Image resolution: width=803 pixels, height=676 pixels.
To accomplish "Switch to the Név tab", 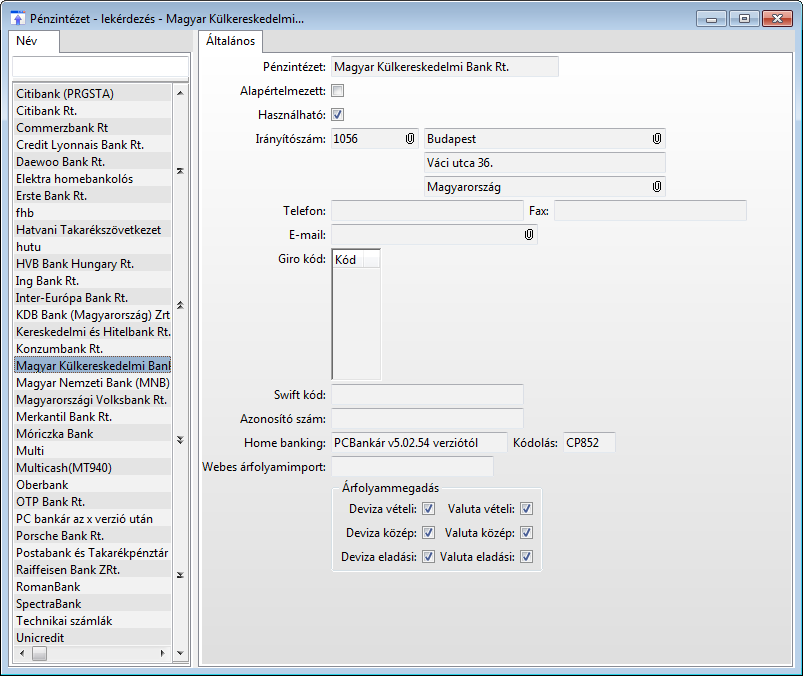I will point(27,42).
